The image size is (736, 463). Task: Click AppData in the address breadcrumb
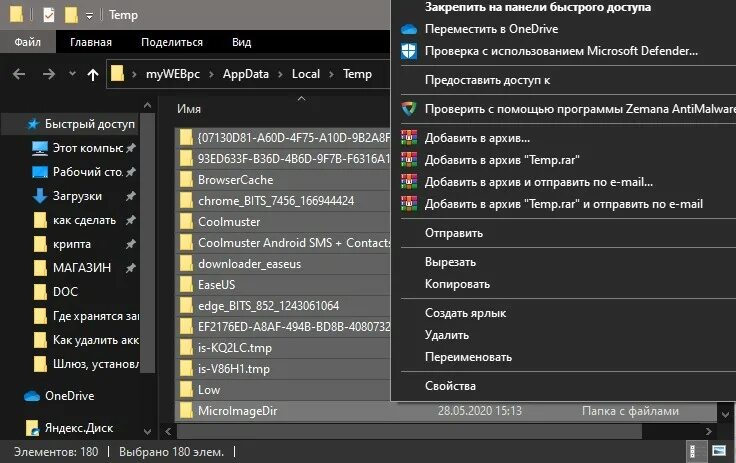point(245,74)
